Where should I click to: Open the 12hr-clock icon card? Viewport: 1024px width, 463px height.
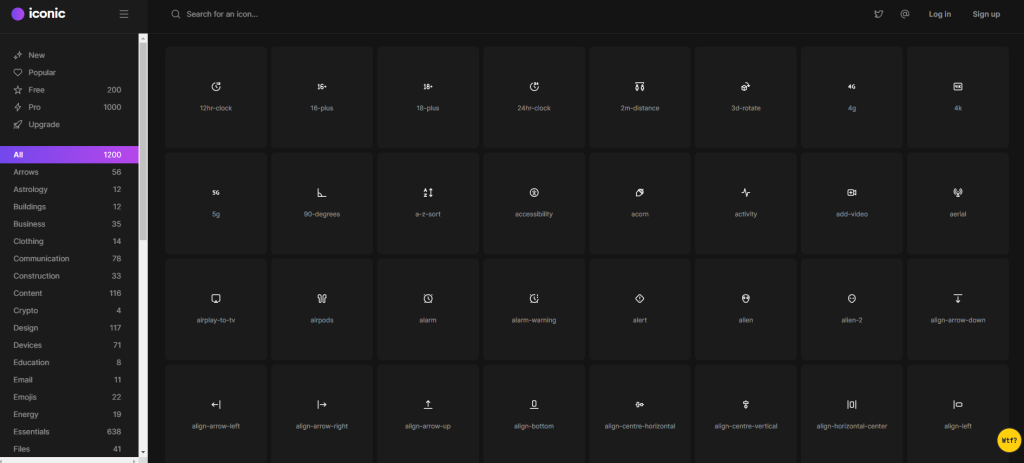(216, 97)
